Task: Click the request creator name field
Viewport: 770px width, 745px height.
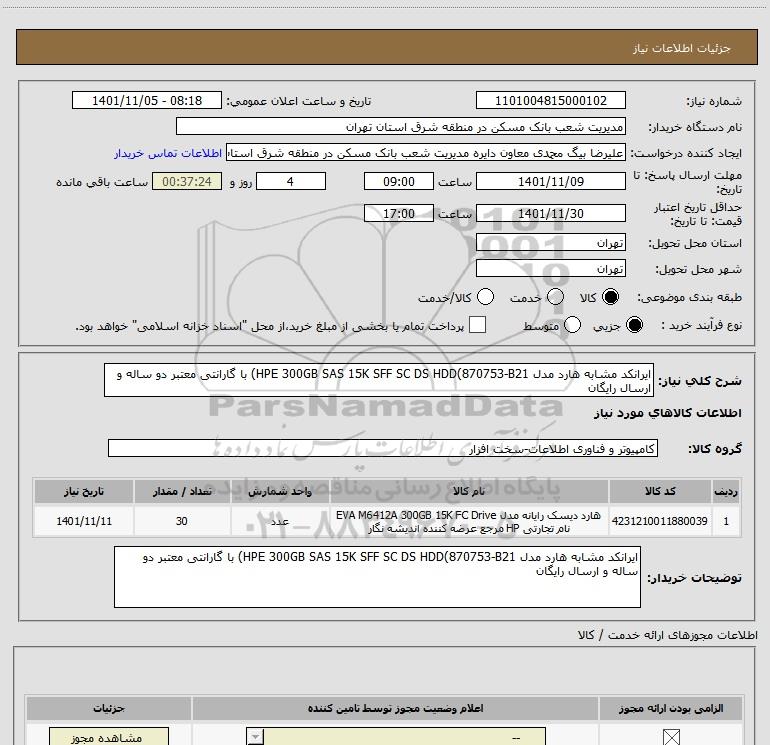Action: pyautogui.click(x=426, y=153)
